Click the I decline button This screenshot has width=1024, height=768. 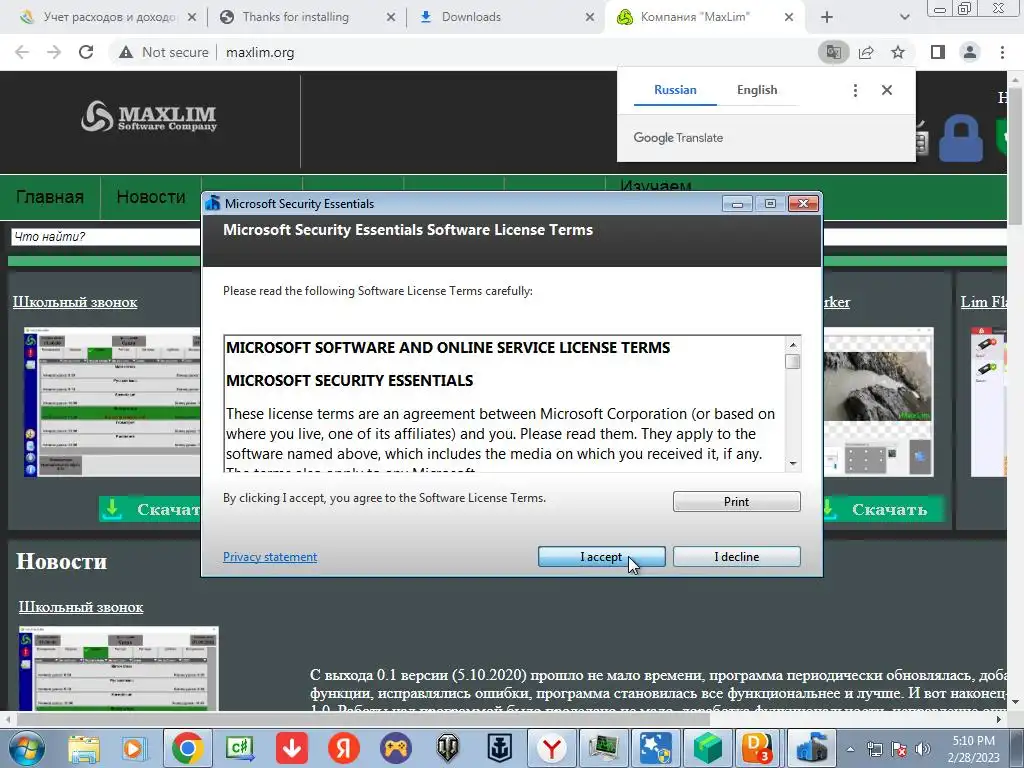[x=737, y=556]
